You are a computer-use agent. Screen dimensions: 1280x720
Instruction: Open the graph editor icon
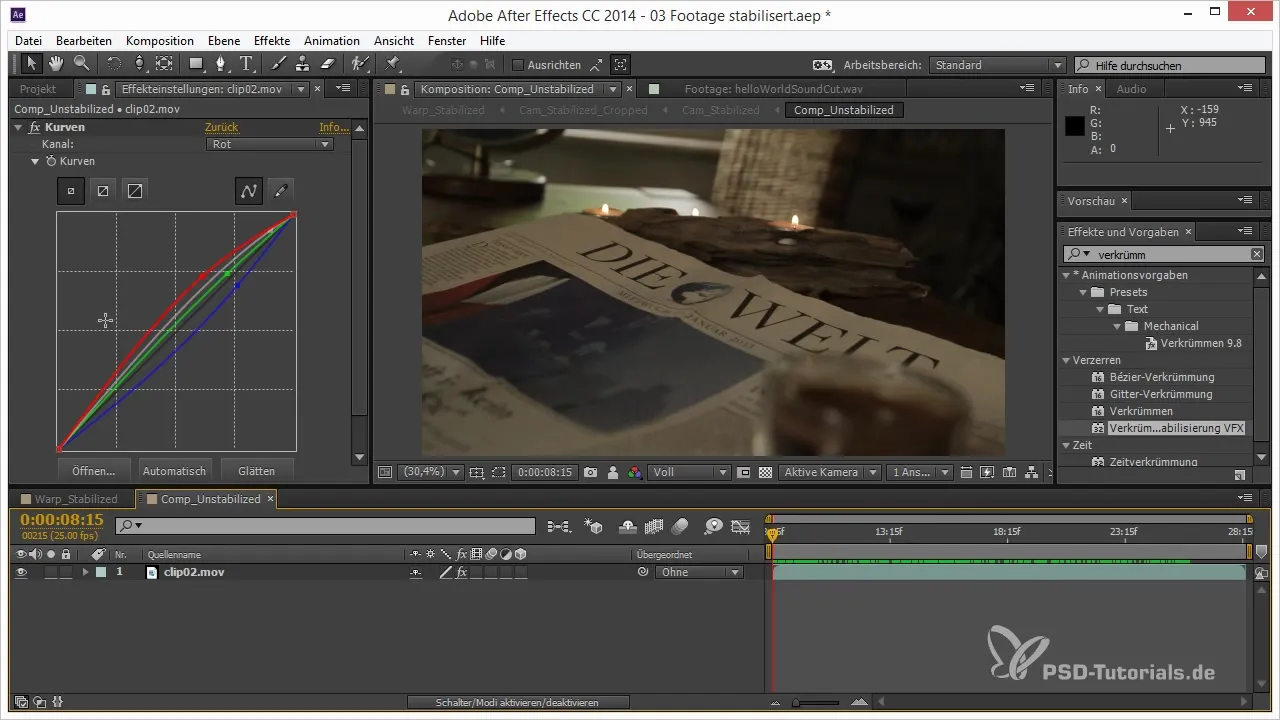pyautogui.click(x=740, y=525)
